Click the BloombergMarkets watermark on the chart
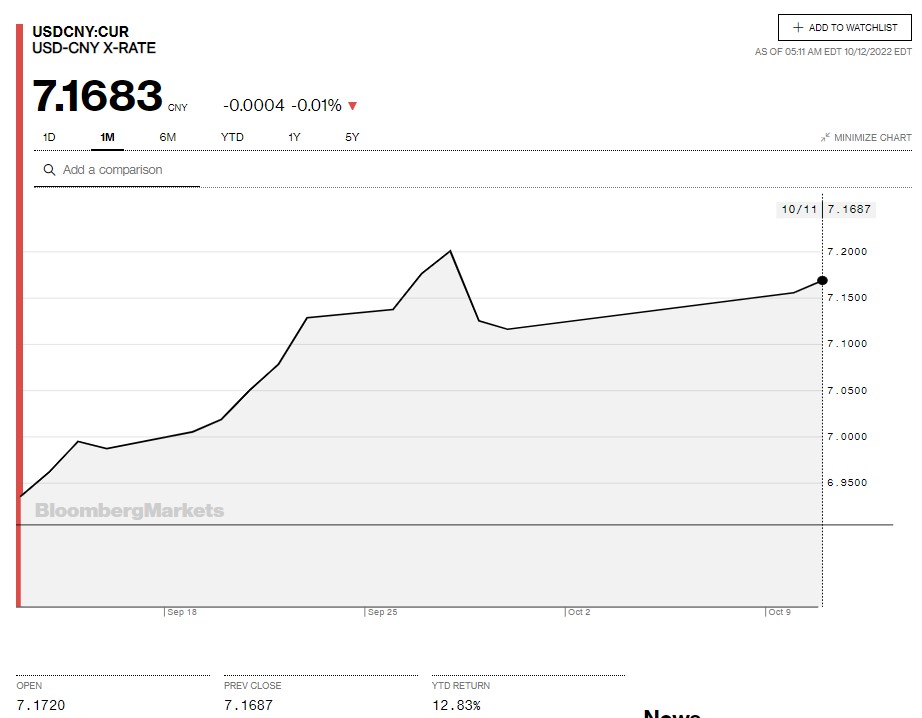This screenshot has height=718, width=922. pos(129,511)
